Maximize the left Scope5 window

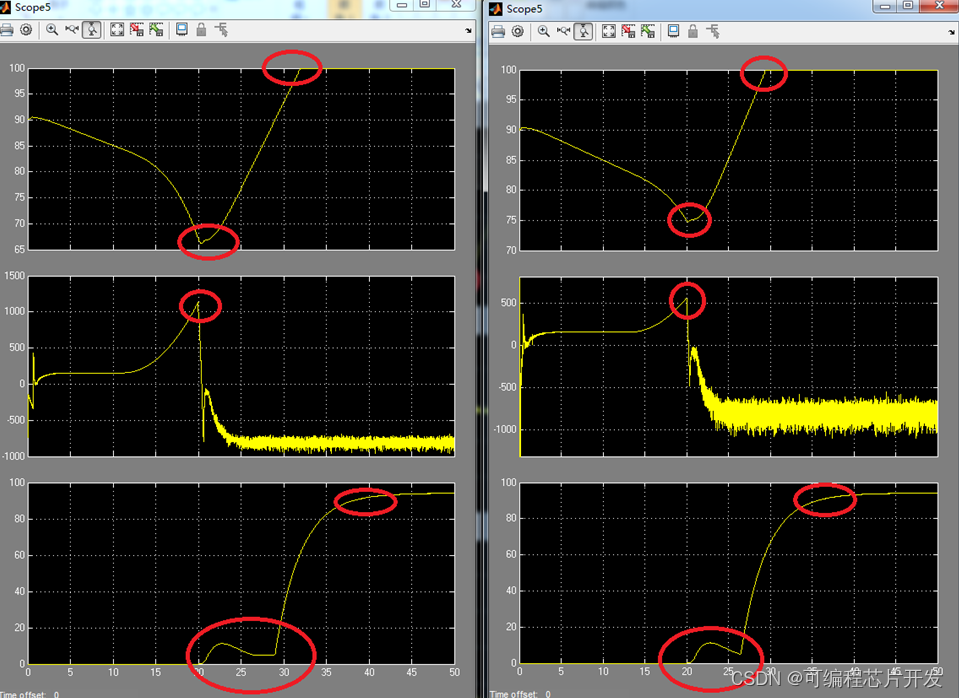425,4
